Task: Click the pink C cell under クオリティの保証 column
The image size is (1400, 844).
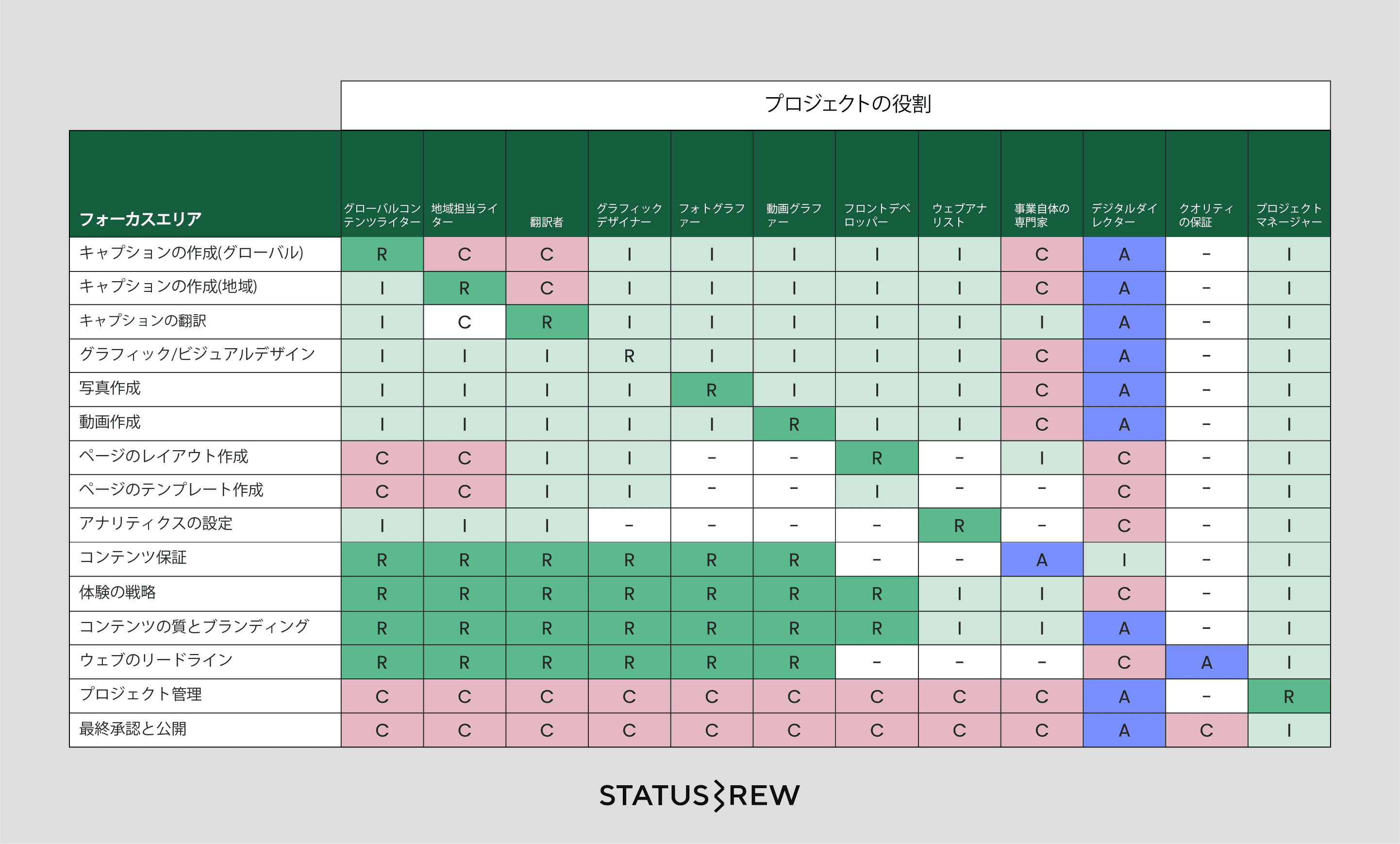Action: (x=1206, y=730)
